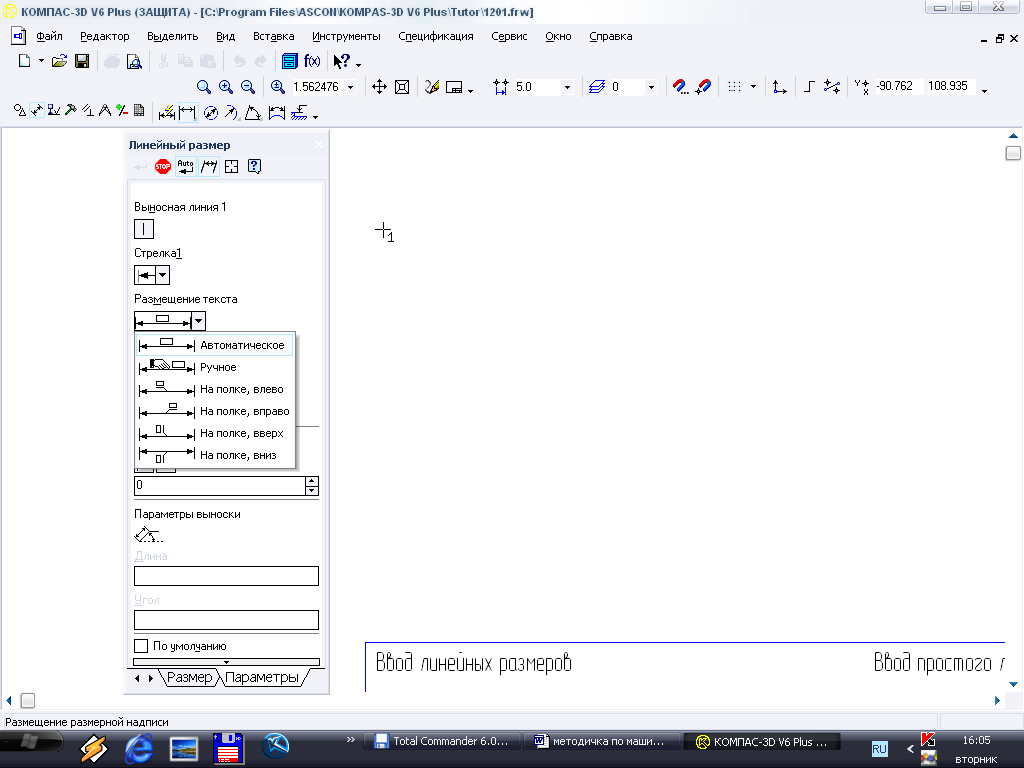Zoom out with the minus magnifier
Screen dimensions: 1024x768
tap(248, 87)
